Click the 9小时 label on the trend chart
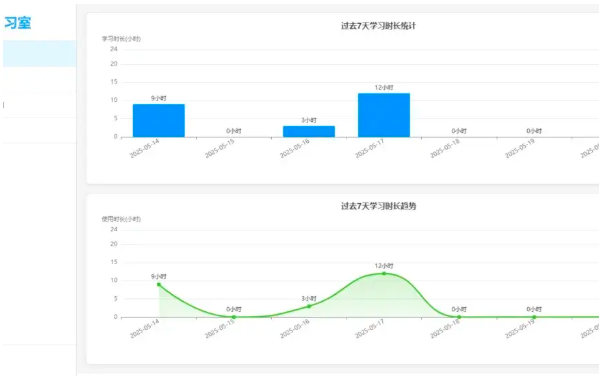This screenshot has width=611, height=376. [159, 276]
